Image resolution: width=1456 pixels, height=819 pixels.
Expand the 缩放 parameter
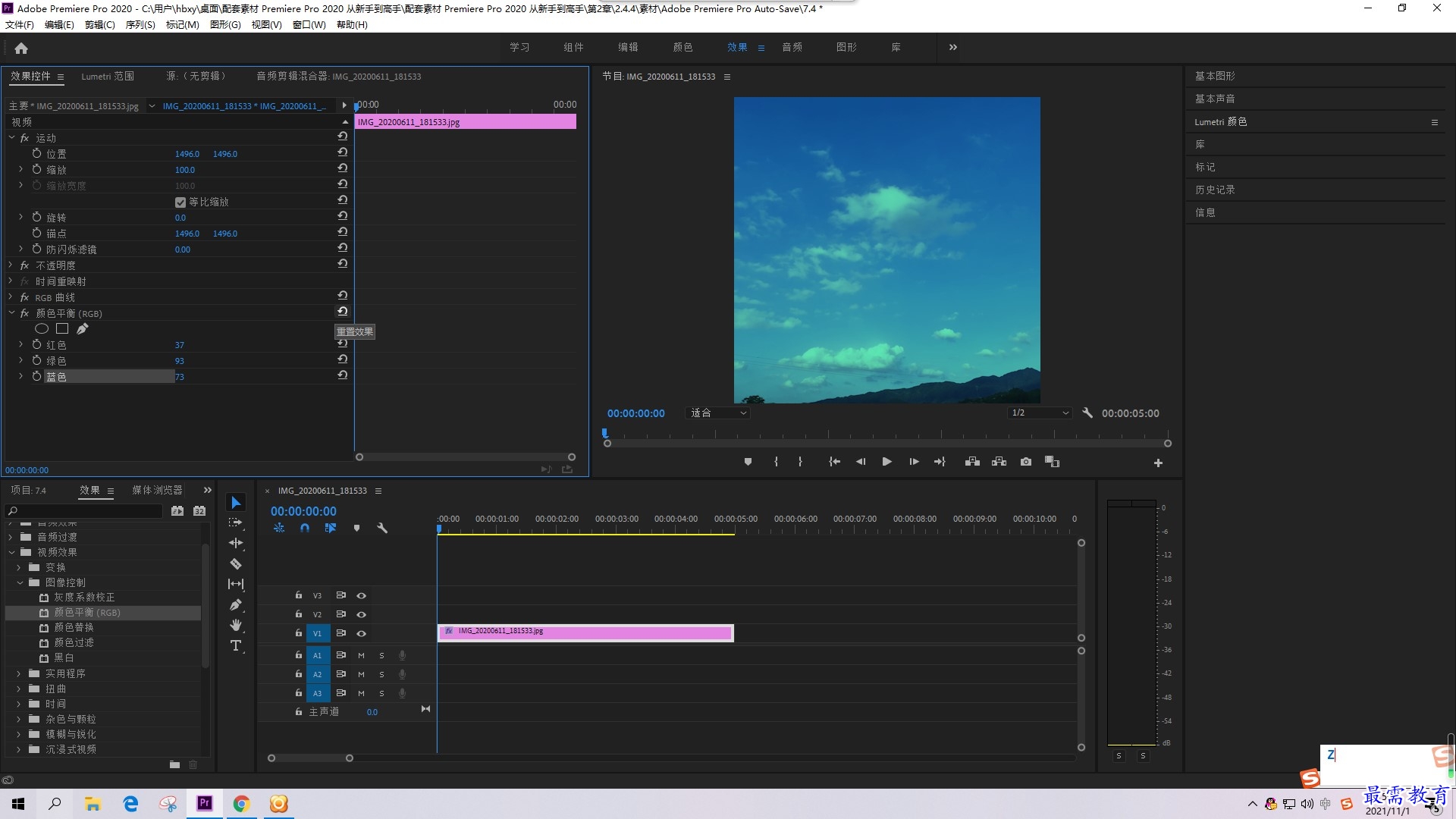(x=20, y=169)
